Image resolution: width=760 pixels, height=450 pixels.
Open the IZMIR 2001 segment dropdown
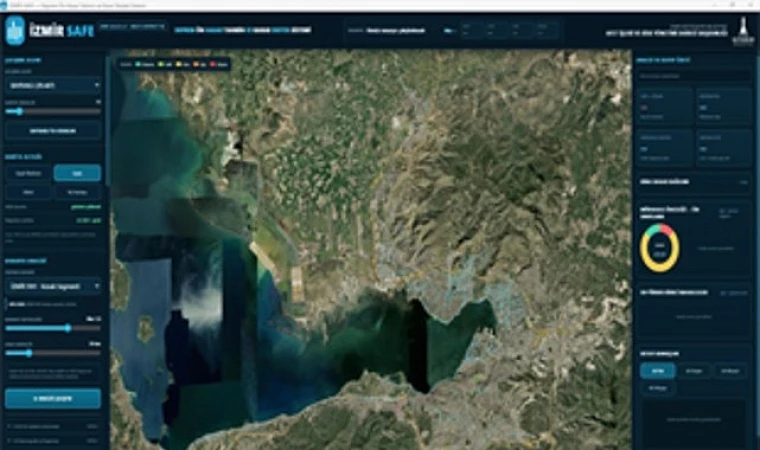click(x=53, y=286)
